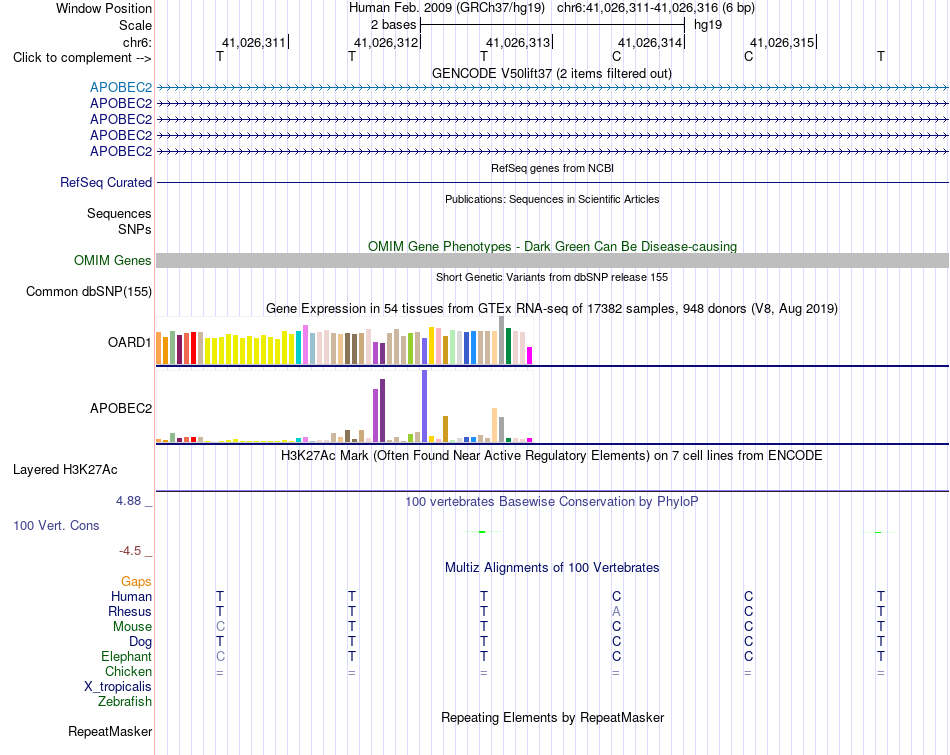Viewport: 950px width, 755px height.
Task: Click the gray 'C' base in the Mouse row
Action: 220,627
